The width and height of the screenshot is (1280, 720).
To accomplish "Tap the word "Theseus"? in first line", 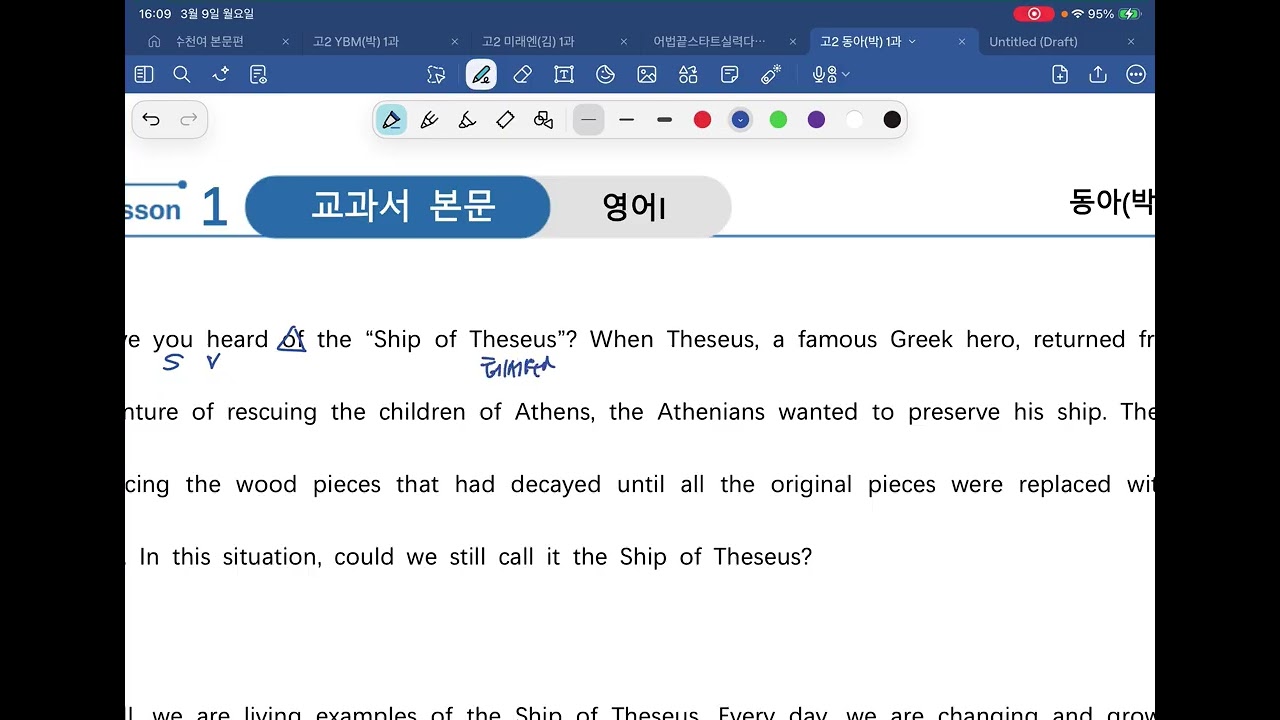I will tap(524, 340).
